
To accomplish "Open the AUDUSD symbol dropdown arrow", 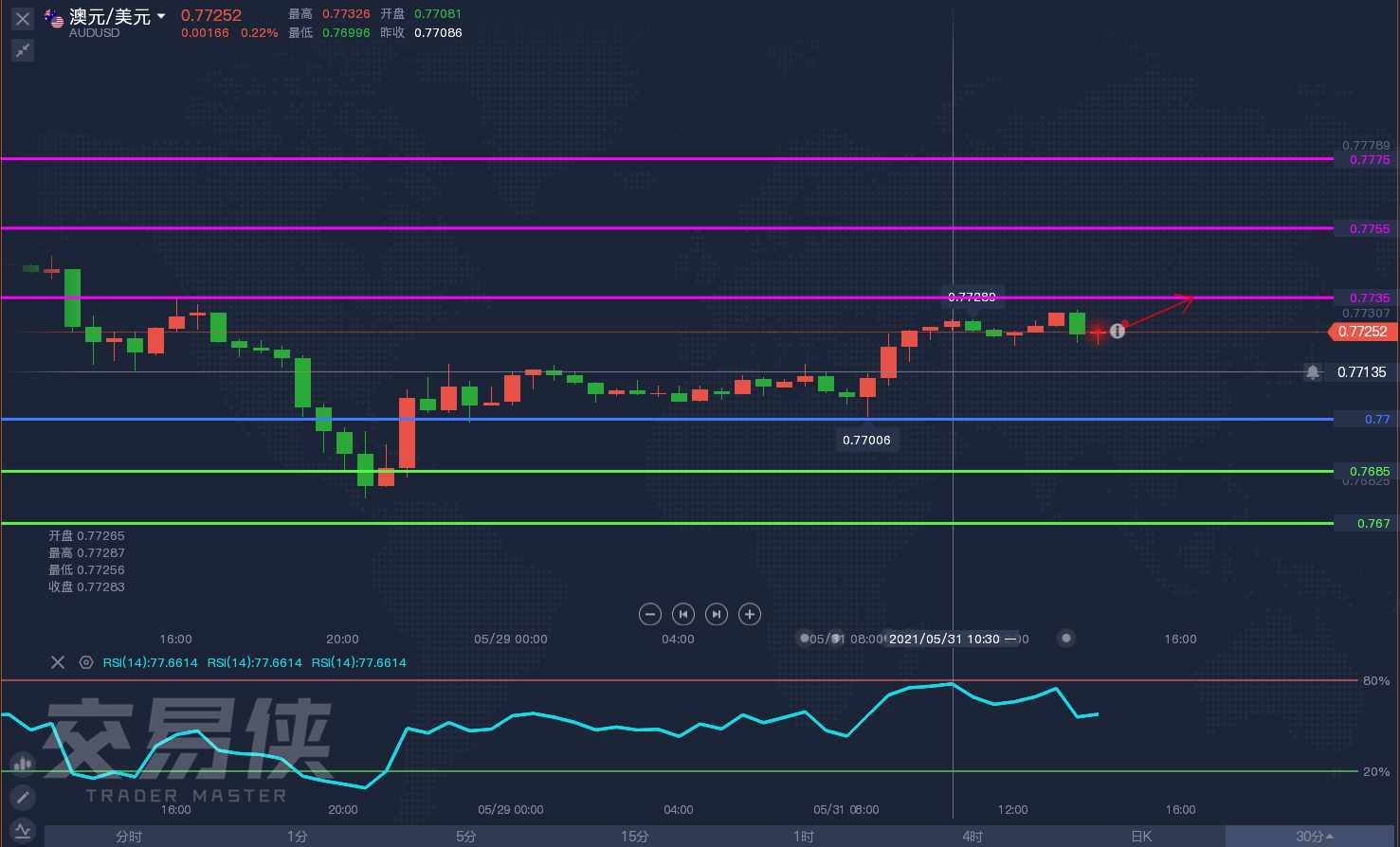I will [x=161, y=16].
